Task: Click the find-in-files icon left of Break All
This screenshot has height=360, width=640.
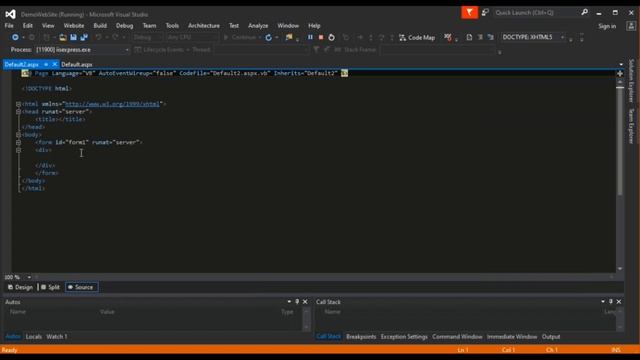Action: [289, 38]
